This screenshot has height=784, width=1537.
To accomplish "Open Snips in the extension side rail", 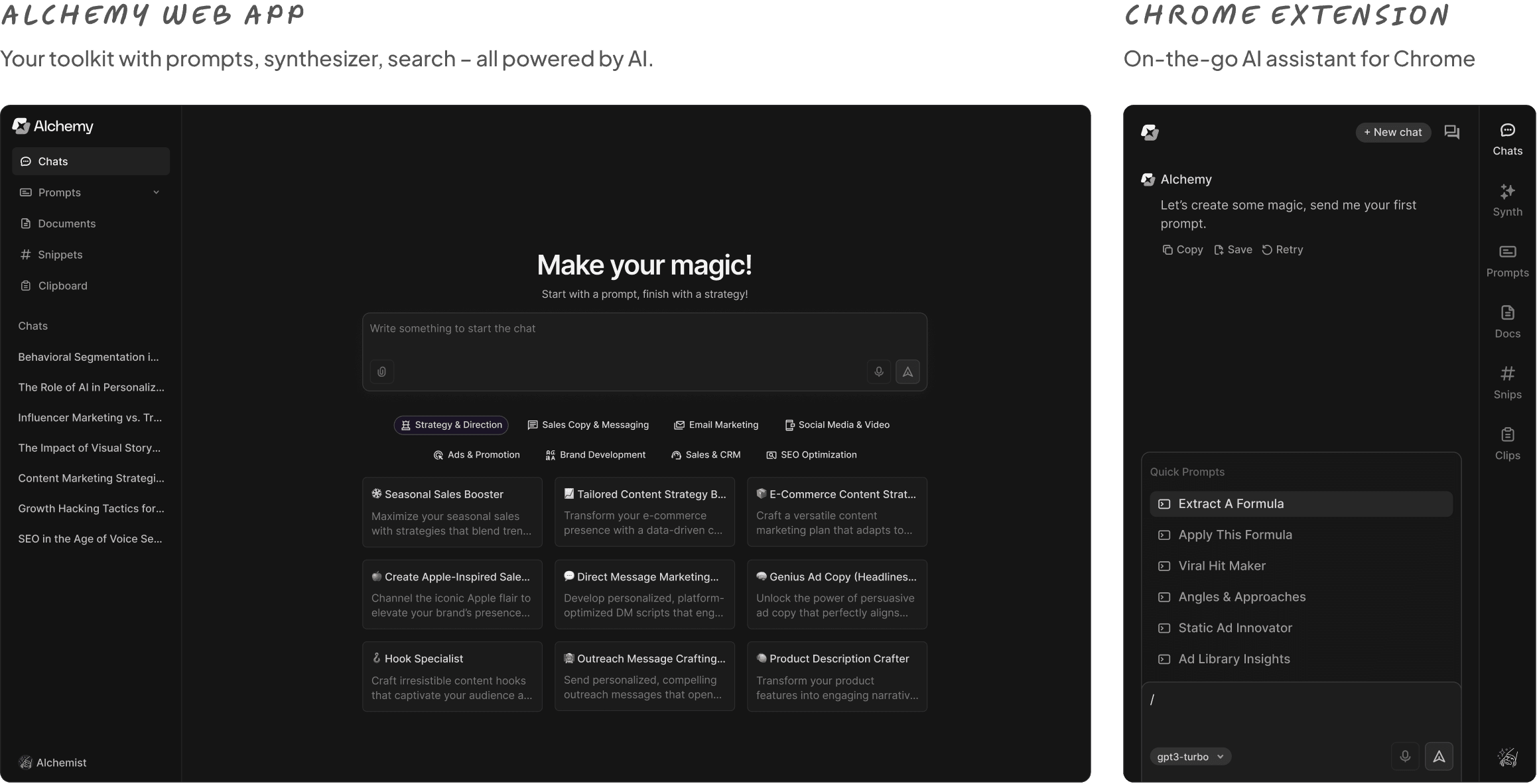I will [1508, 383].
